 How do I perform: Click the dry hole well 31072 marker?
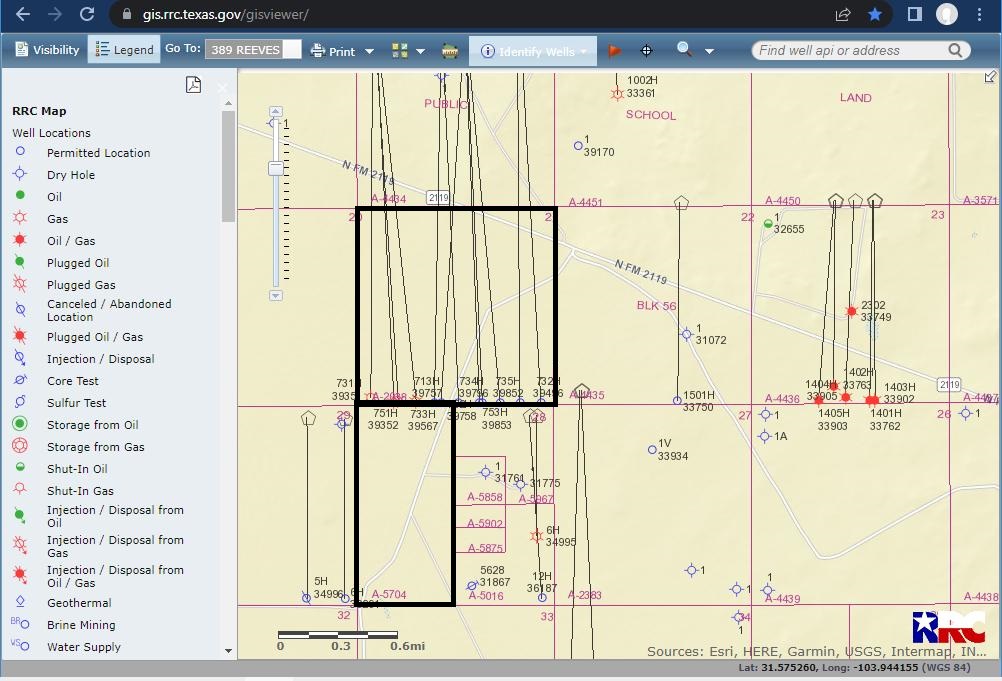pyautogui.click(x=686, y=333)
